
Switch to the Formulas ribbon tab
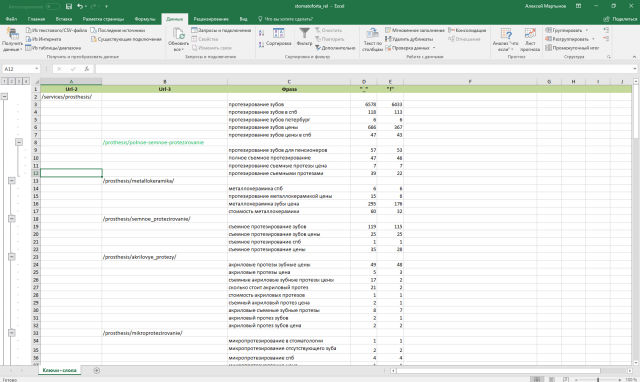pyautogui.click(x=145, y=19)
